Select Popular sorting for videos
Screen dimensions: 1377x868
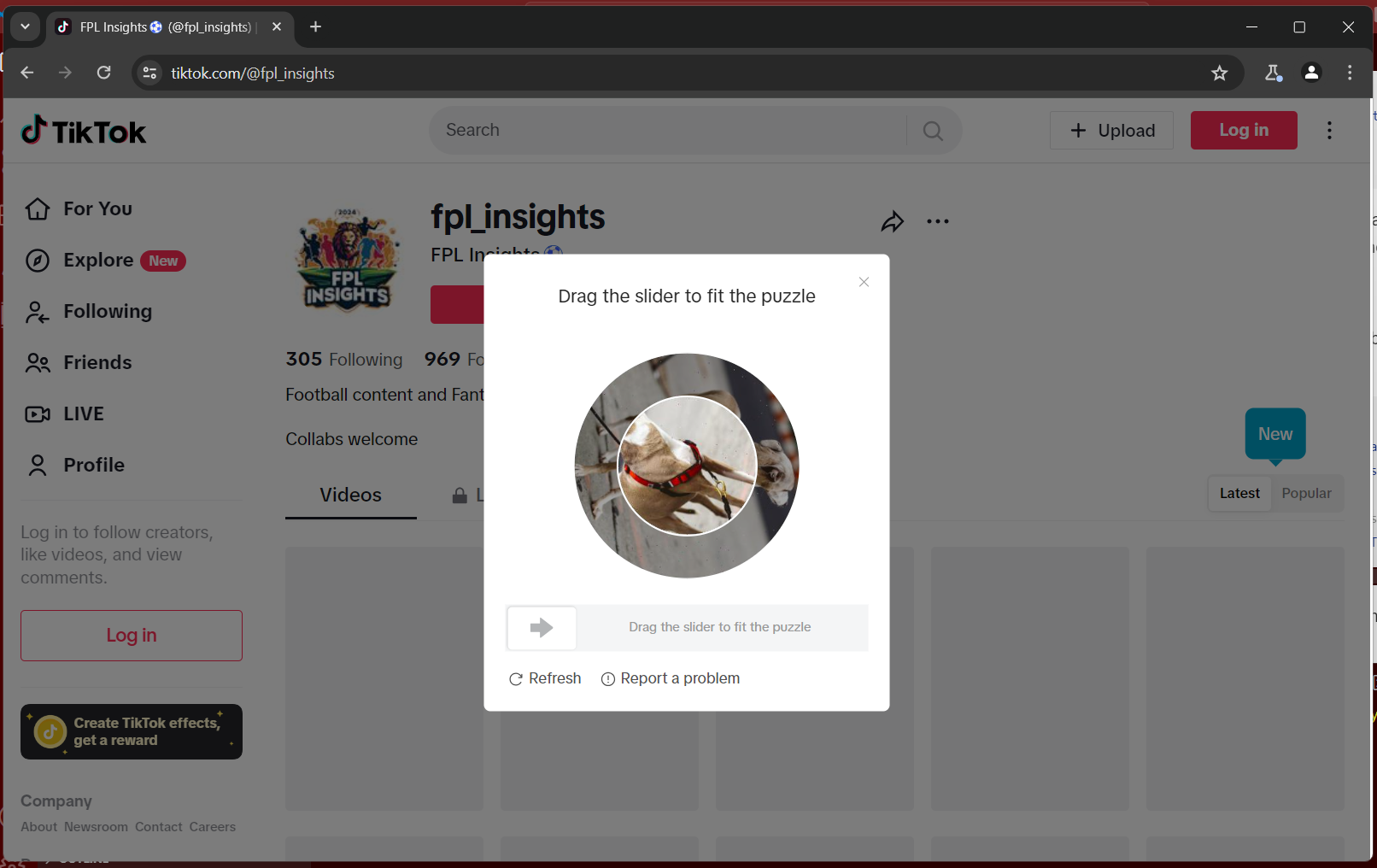coord(1306,493)
